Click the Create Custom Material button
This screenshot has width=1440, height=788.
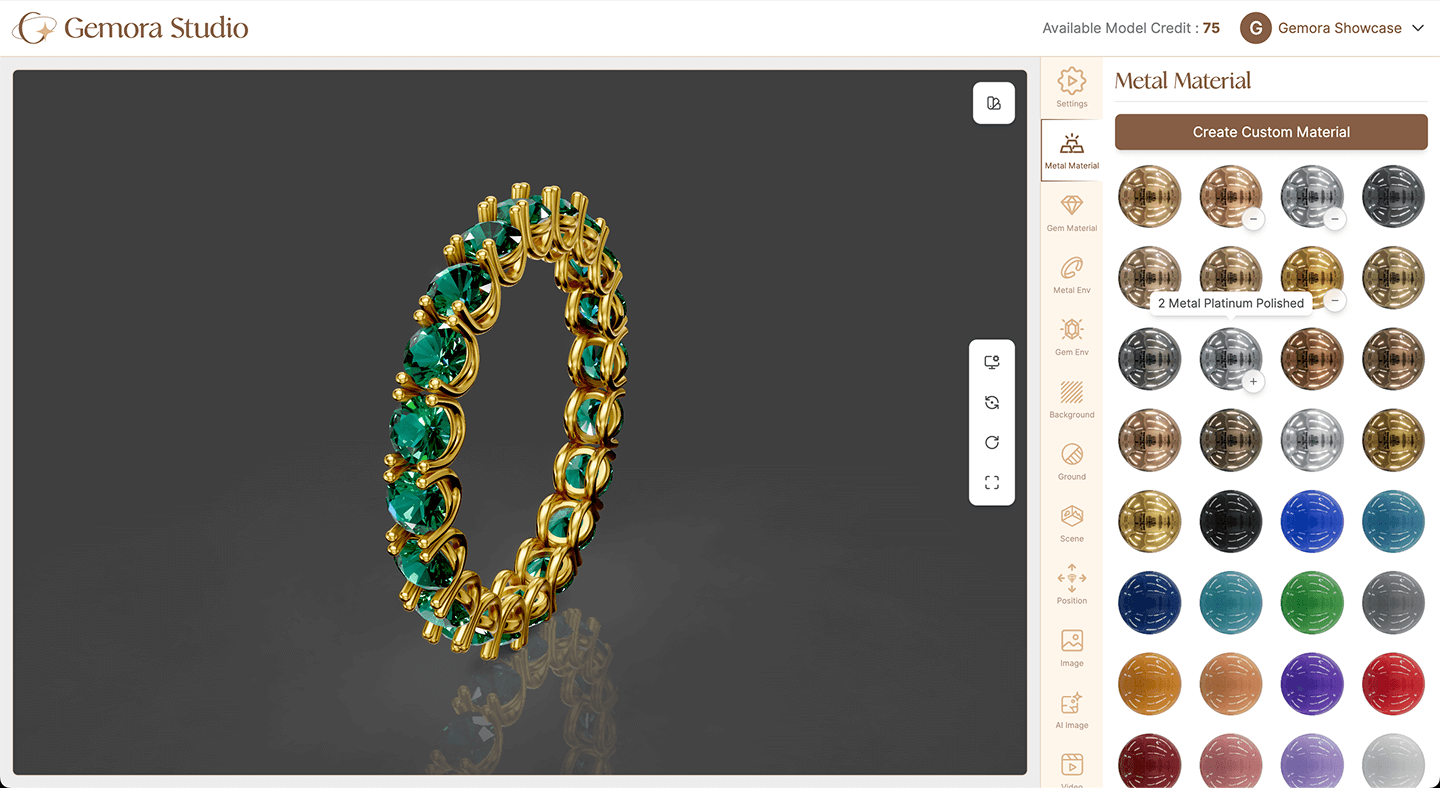tap(1271, 131)
